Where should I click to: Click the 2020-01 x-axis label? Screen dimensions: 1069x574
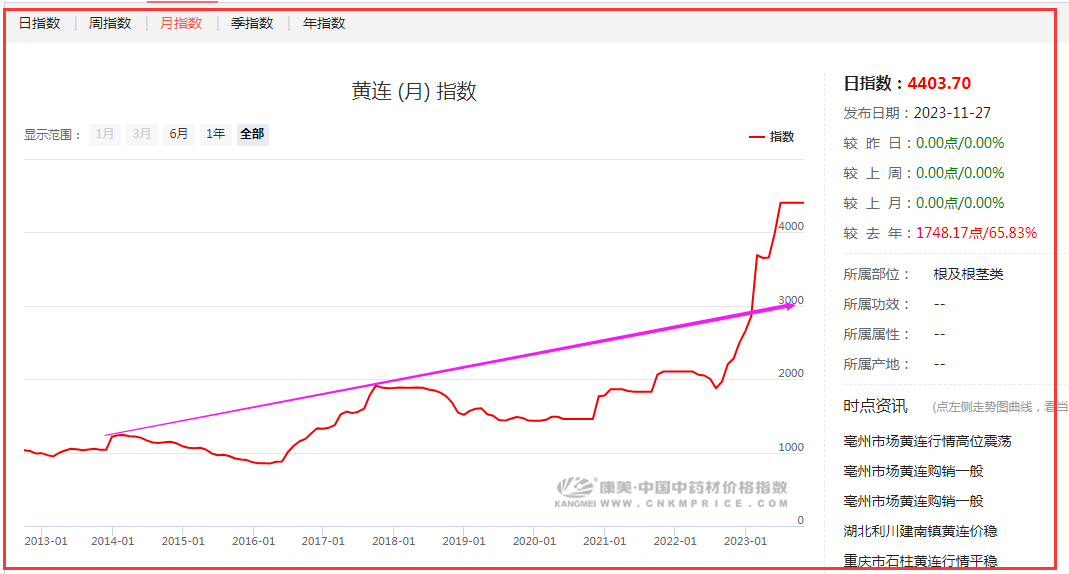tap(534, 541)
